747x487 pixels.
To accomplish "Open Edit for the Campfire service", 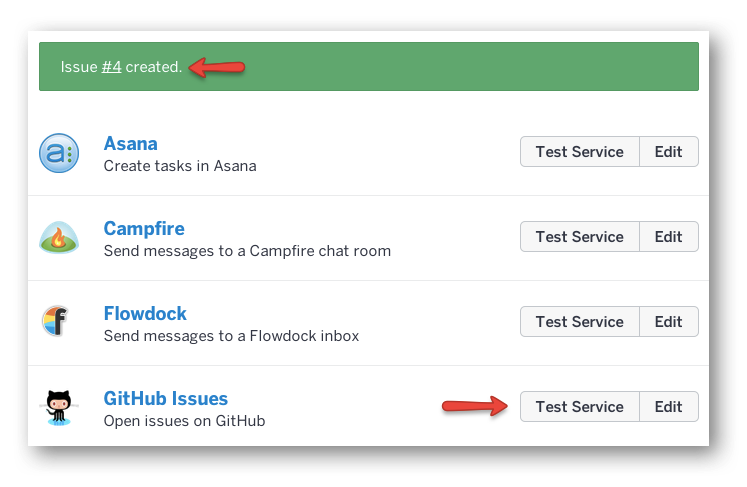I will (x=668, y=237).
